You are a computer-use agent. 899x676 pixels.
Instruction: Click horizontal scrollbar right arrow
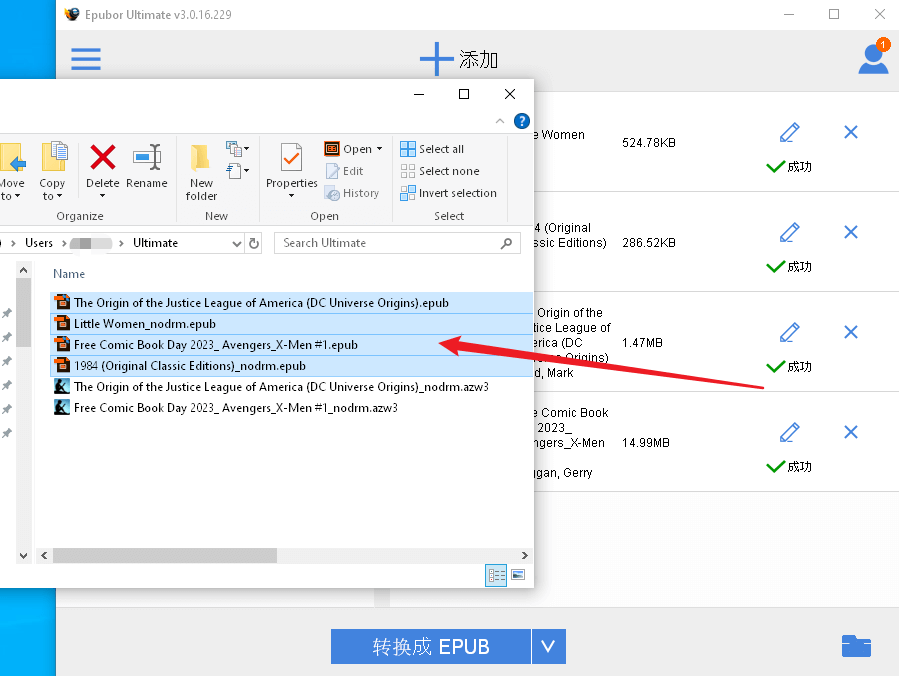[524, 555]
